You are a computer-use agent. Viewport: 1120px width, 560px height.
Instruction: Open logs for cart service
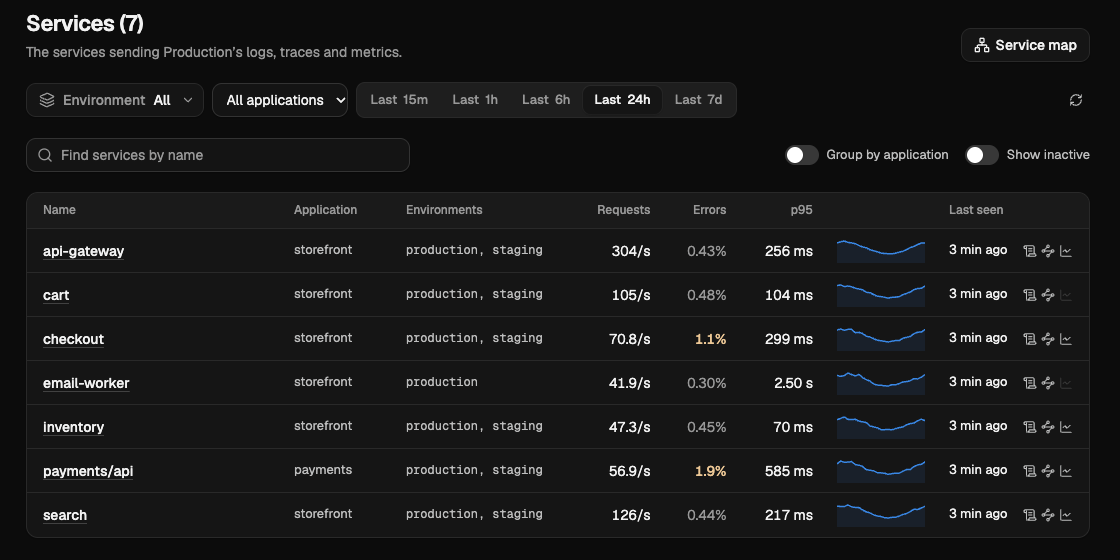click(x=1029, y=295)
